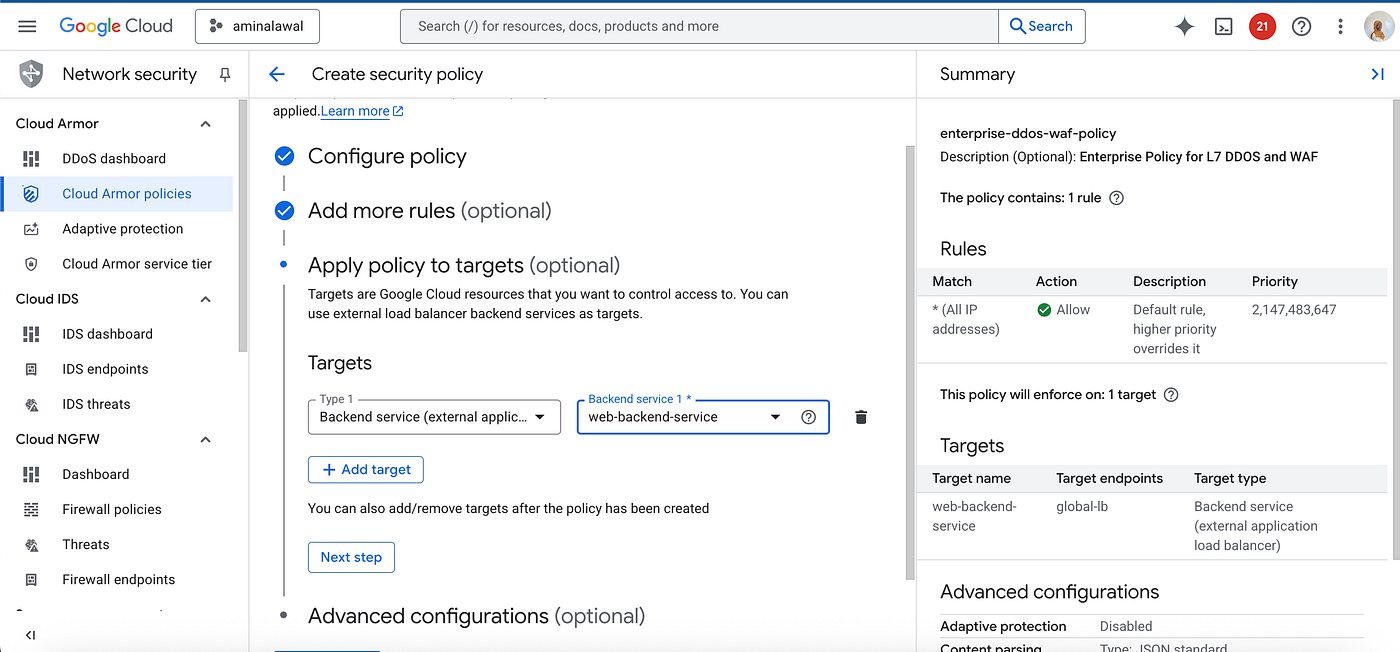
Task: Follow the Learn more link
Action: (x=362, y=111)
